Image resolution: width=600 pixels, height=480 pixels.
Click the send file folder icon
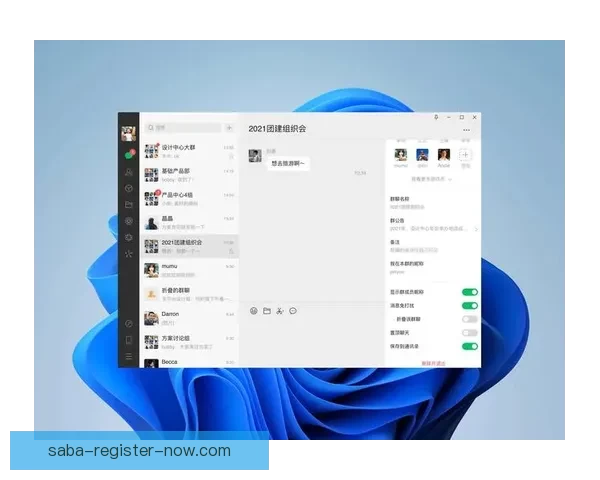point(267,311)
